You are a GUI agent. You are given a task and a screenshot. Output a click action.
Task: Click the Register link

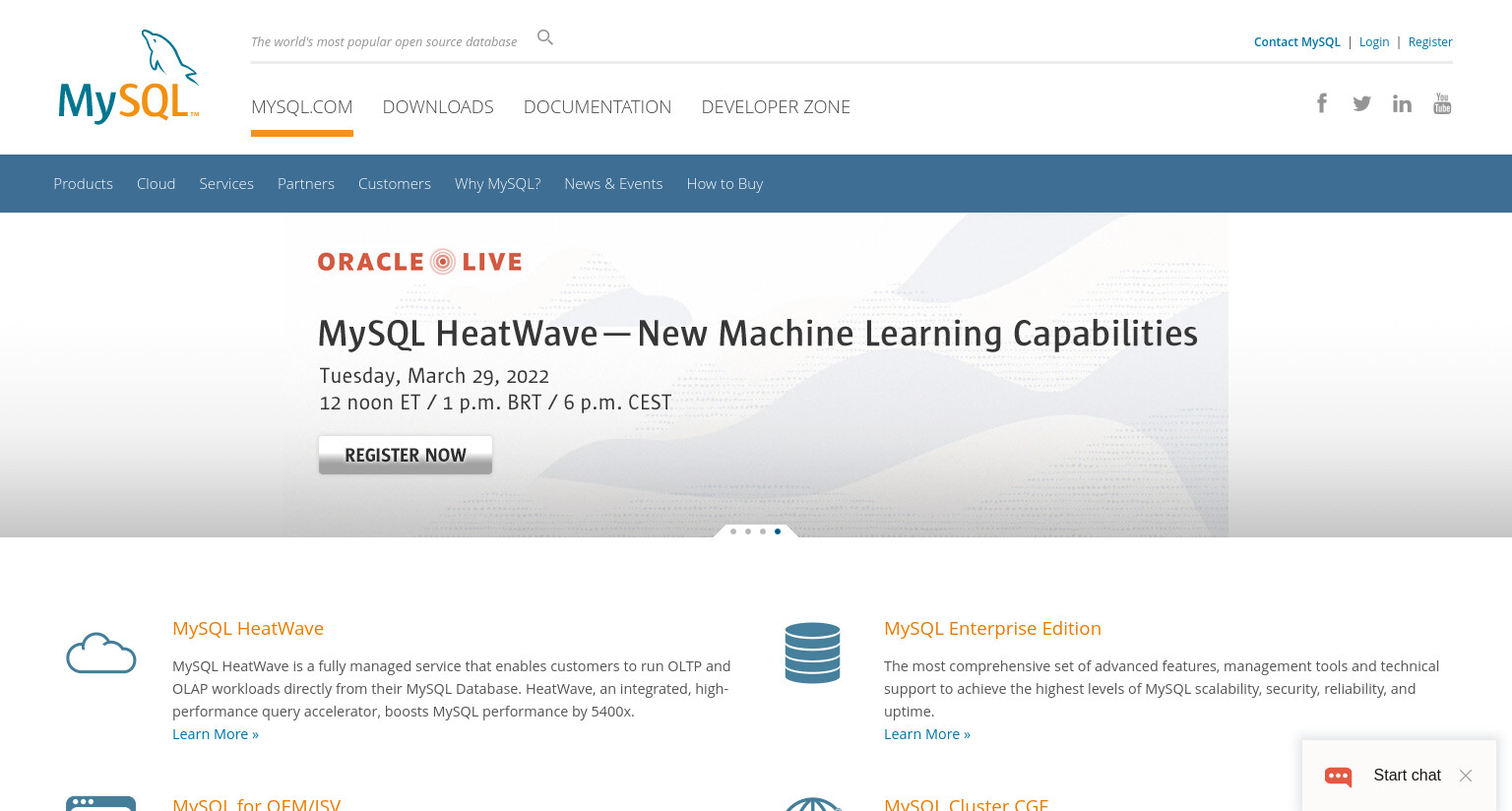pyautogui.click(x=1430, y=41)
